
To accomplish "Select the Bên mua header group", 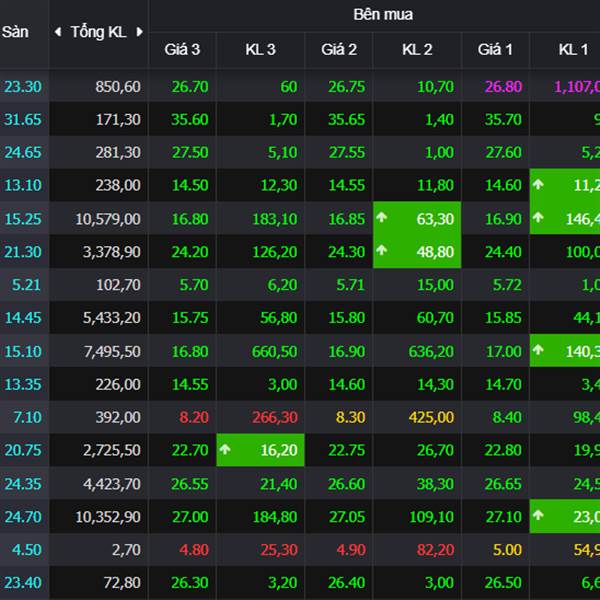I will click(382, 14).
